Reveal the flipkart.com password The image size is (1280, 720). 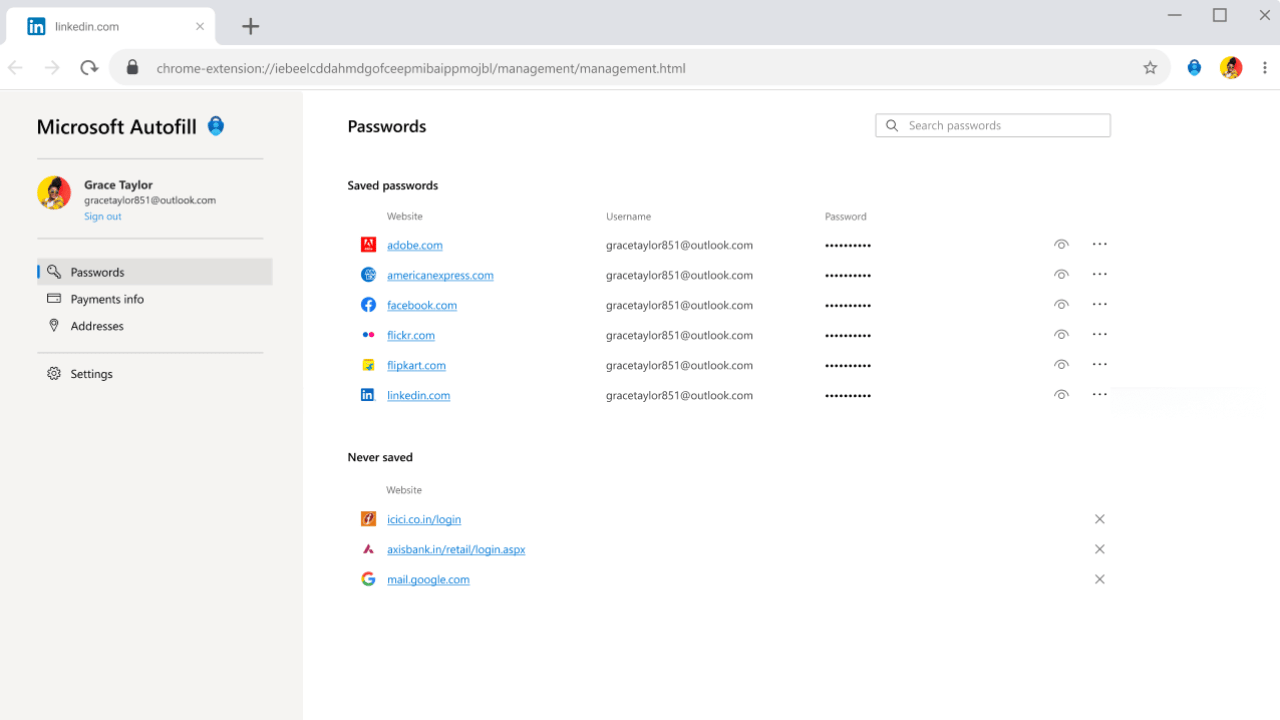(x=1061, y=365)
